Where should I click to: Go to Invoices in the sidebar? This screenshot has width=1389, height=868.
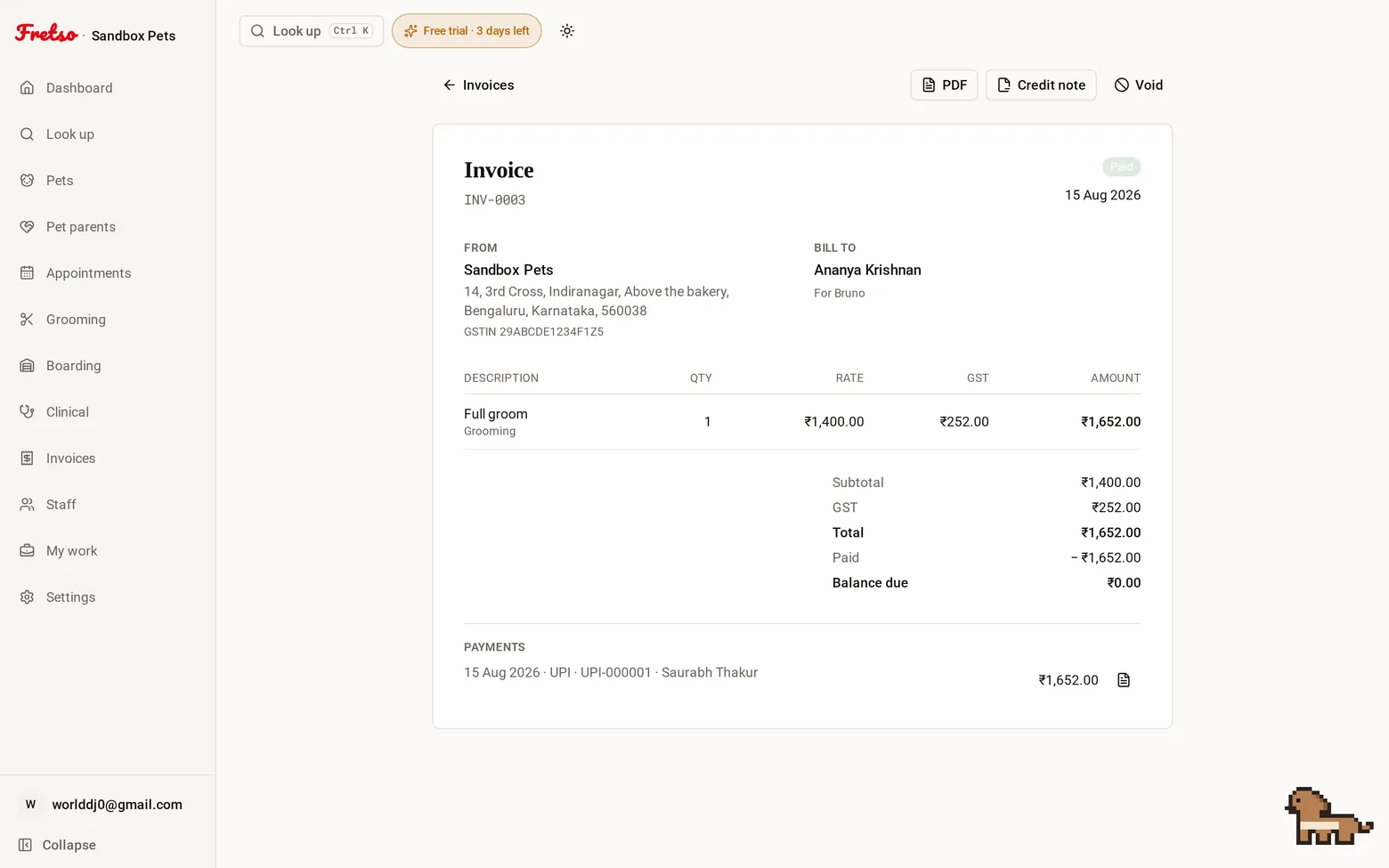tap(70, 458)
